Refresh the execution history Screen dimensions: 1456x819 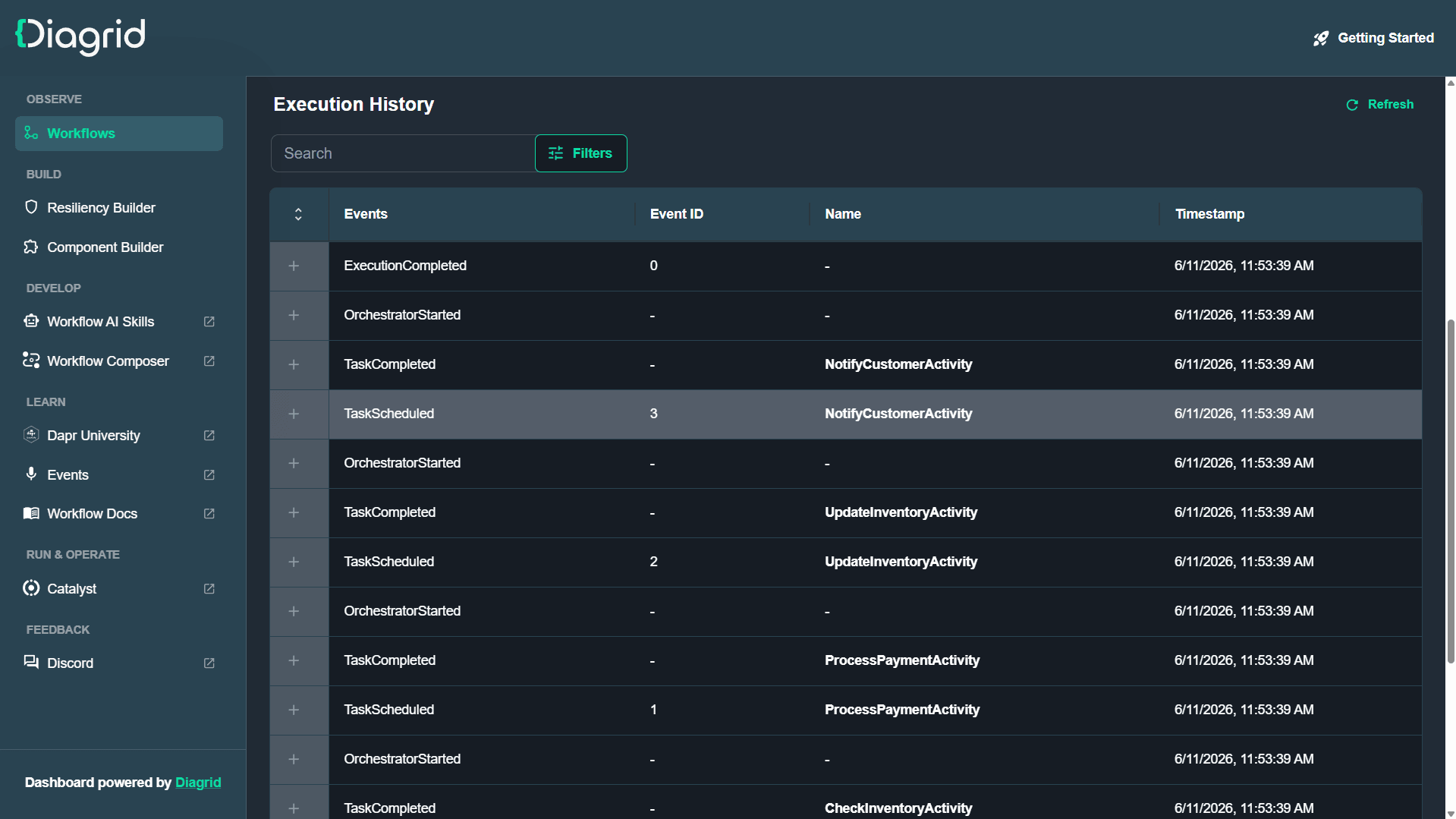tap(1379, 105)
